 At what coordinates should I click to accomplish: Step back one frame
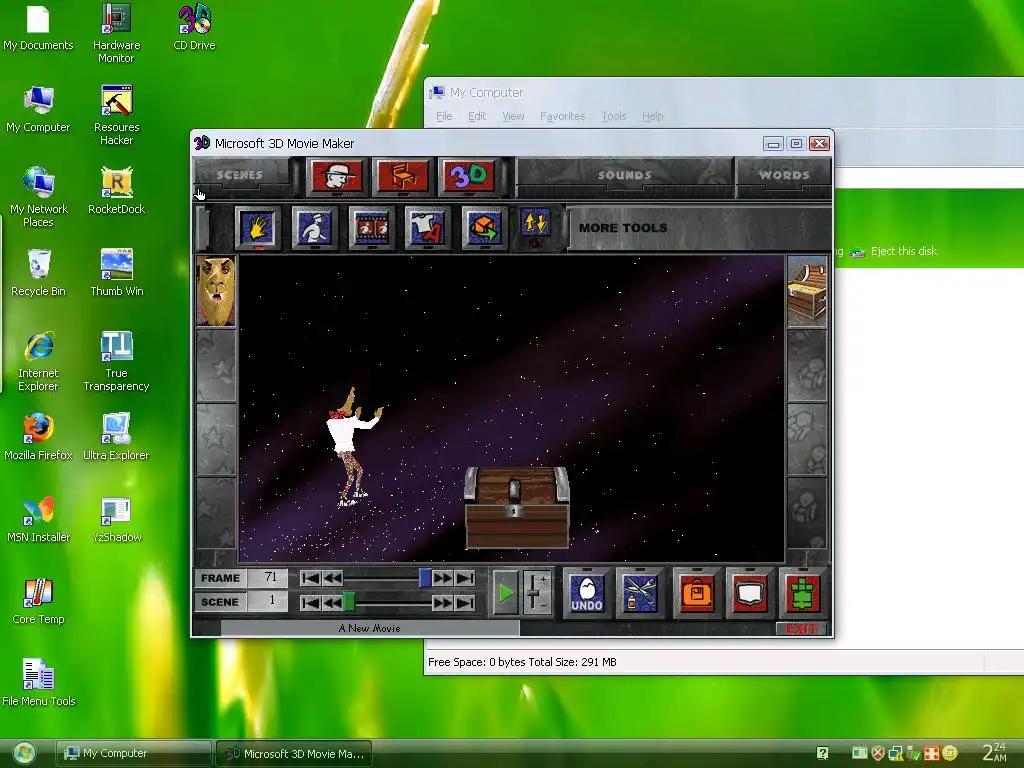tap(333, 578)
